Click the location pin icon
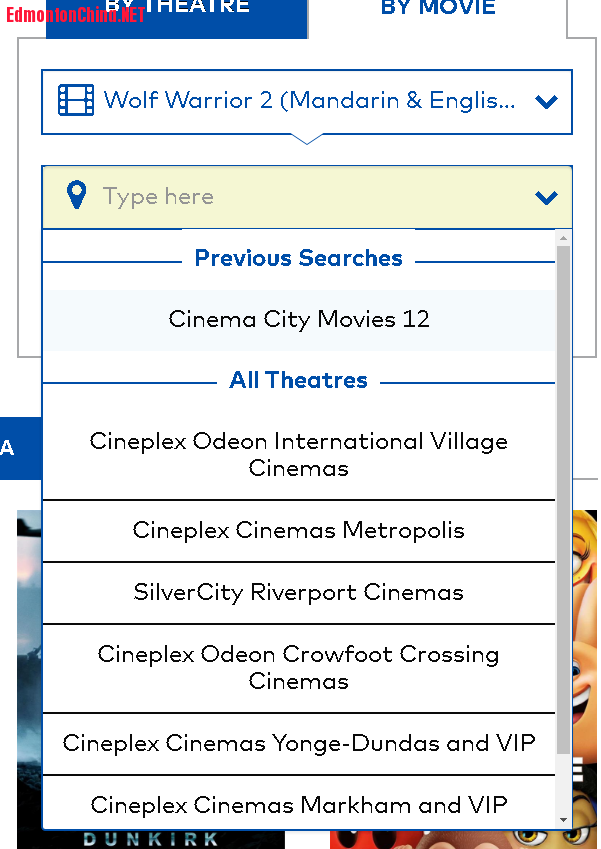 pos(76,195)
